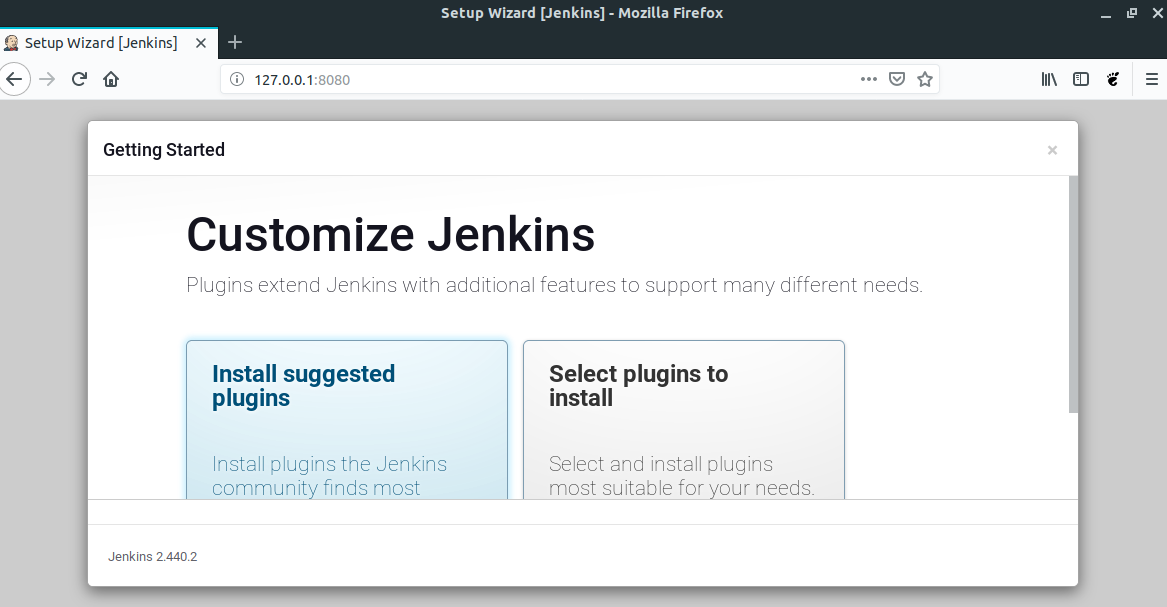The image size is (1167, 607).
Task: Go back to the previous page
Action: [14, 79]
